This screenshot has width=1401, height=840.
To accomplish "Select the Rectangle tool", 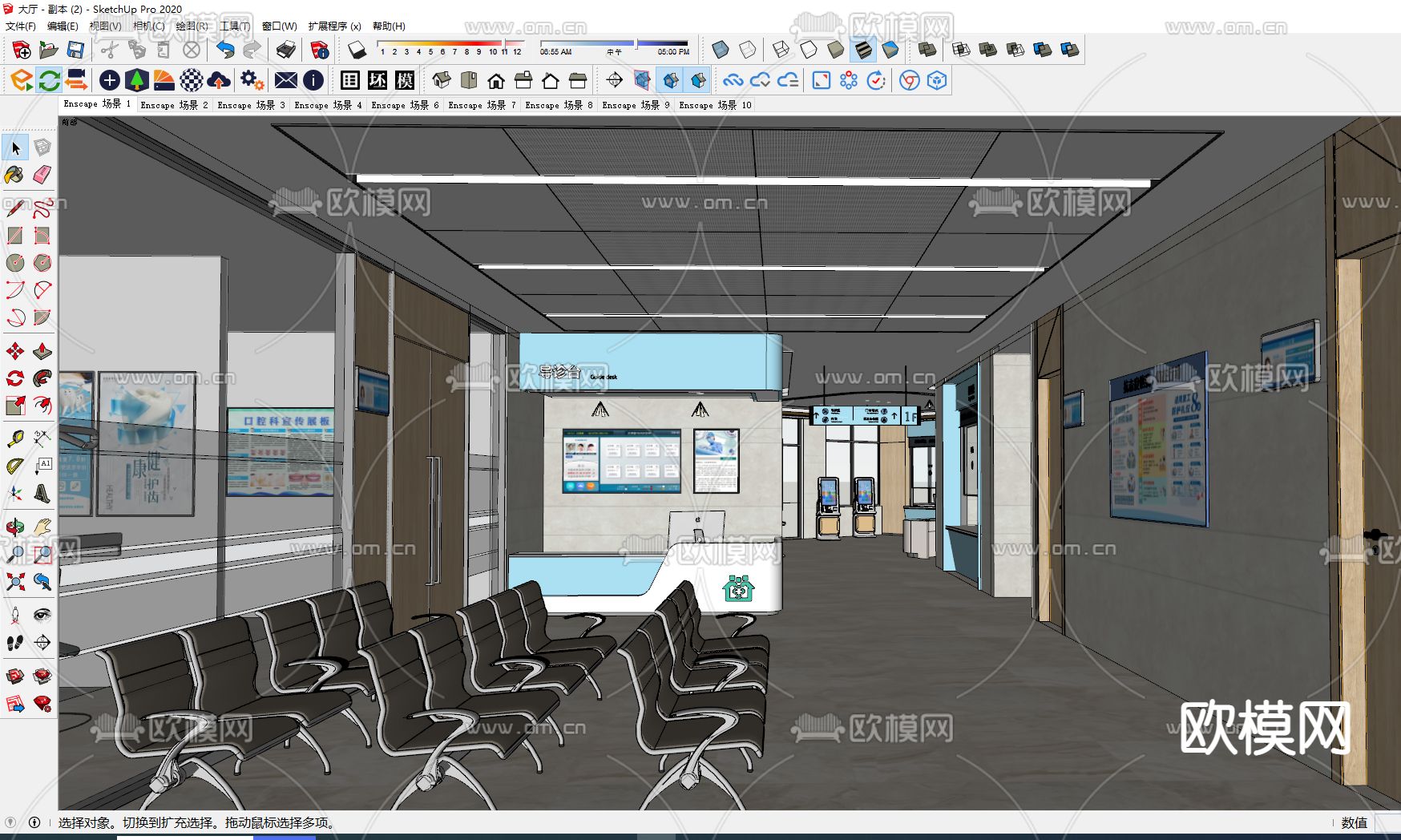I will pos(15,236).
